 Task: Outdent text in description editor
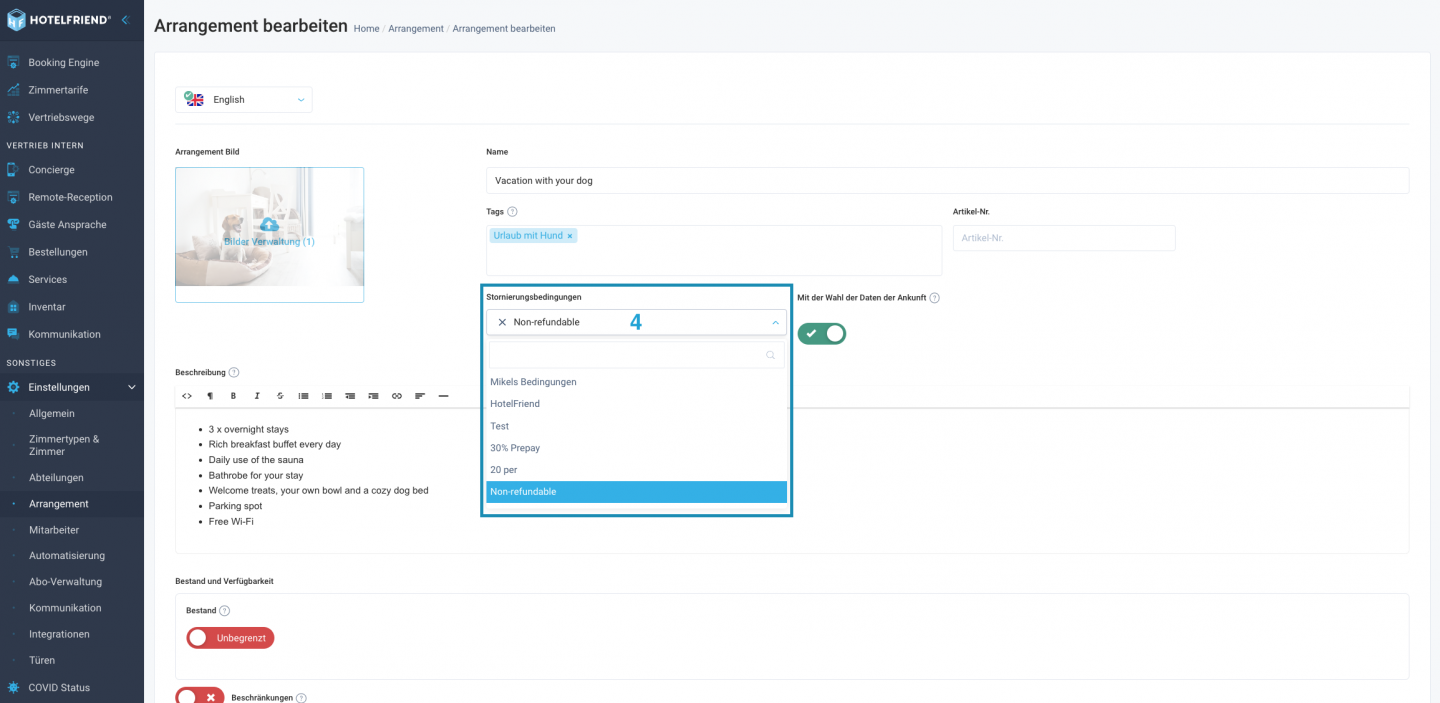[x=350, y=396]
